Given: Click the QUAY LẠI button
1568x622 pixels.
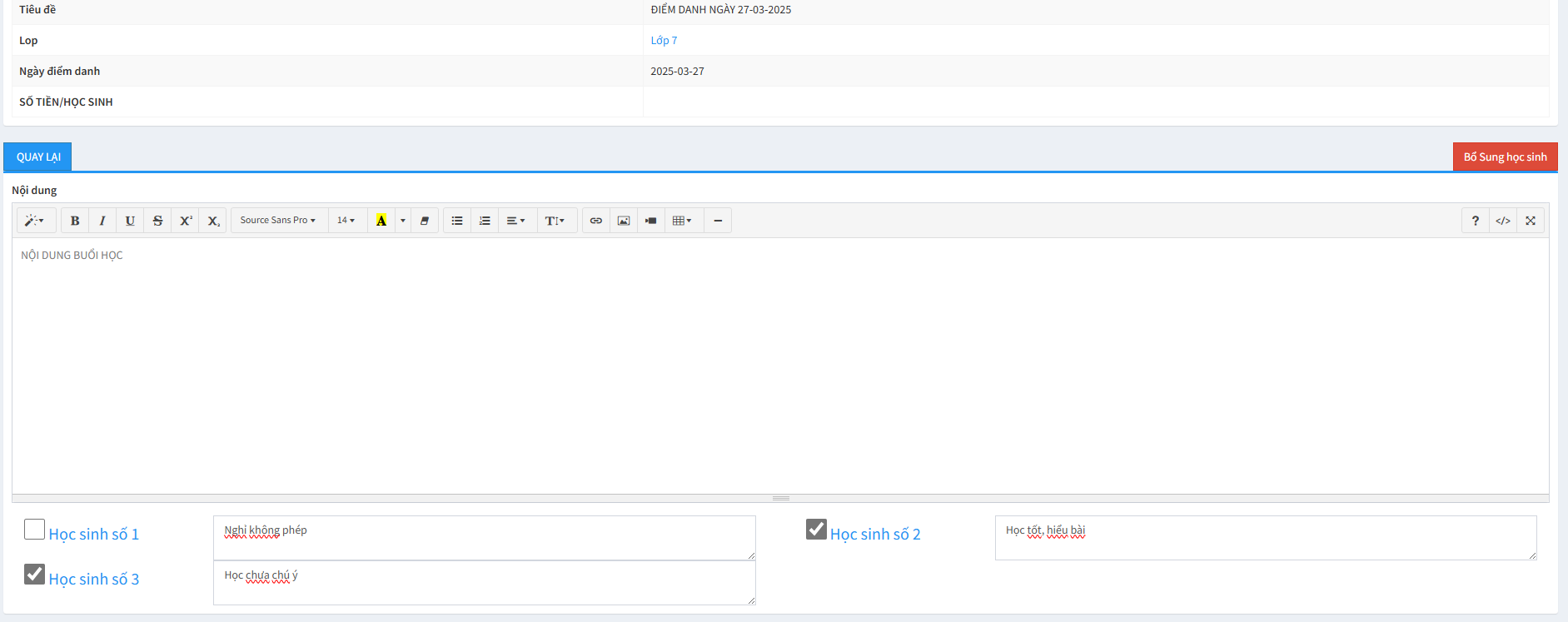Looking at the screenshot, I should 38,157.
